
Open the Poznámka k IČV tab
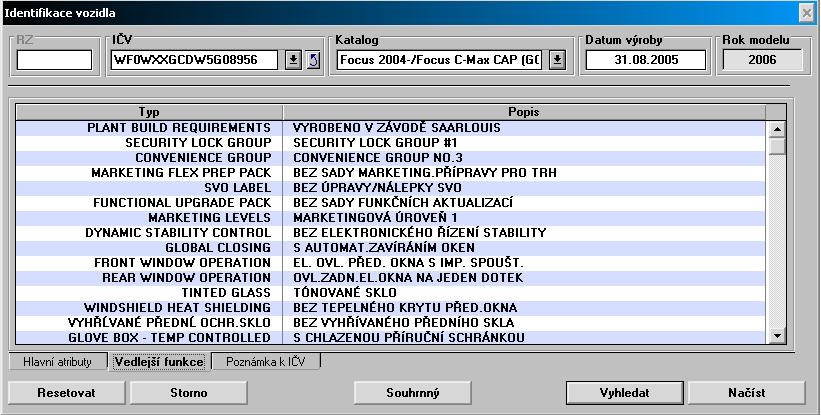[x=266, y=361]
